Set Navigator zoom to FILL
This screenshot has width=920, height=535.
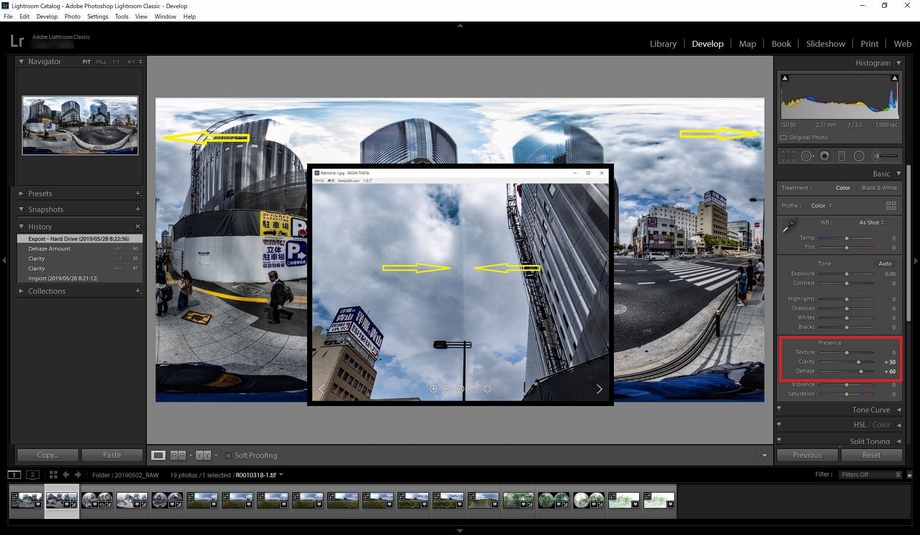(x=102, y=62)
